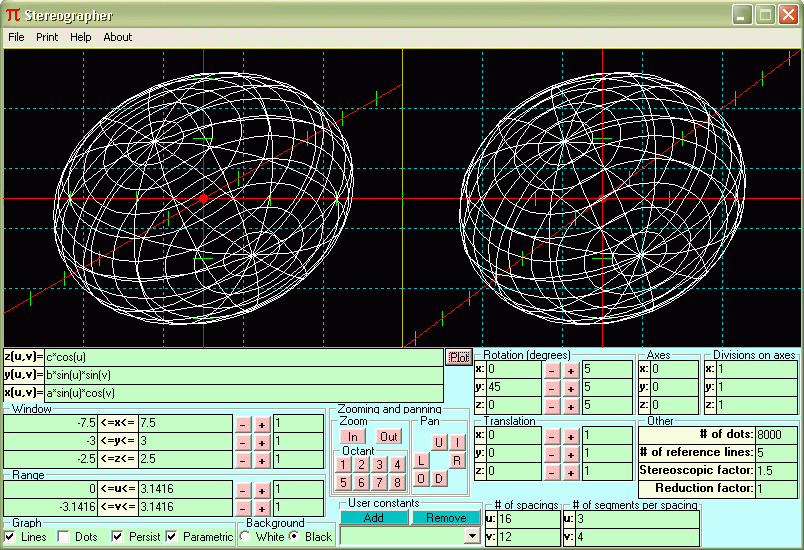Pan up with the U button

click(x=438, y=442)
